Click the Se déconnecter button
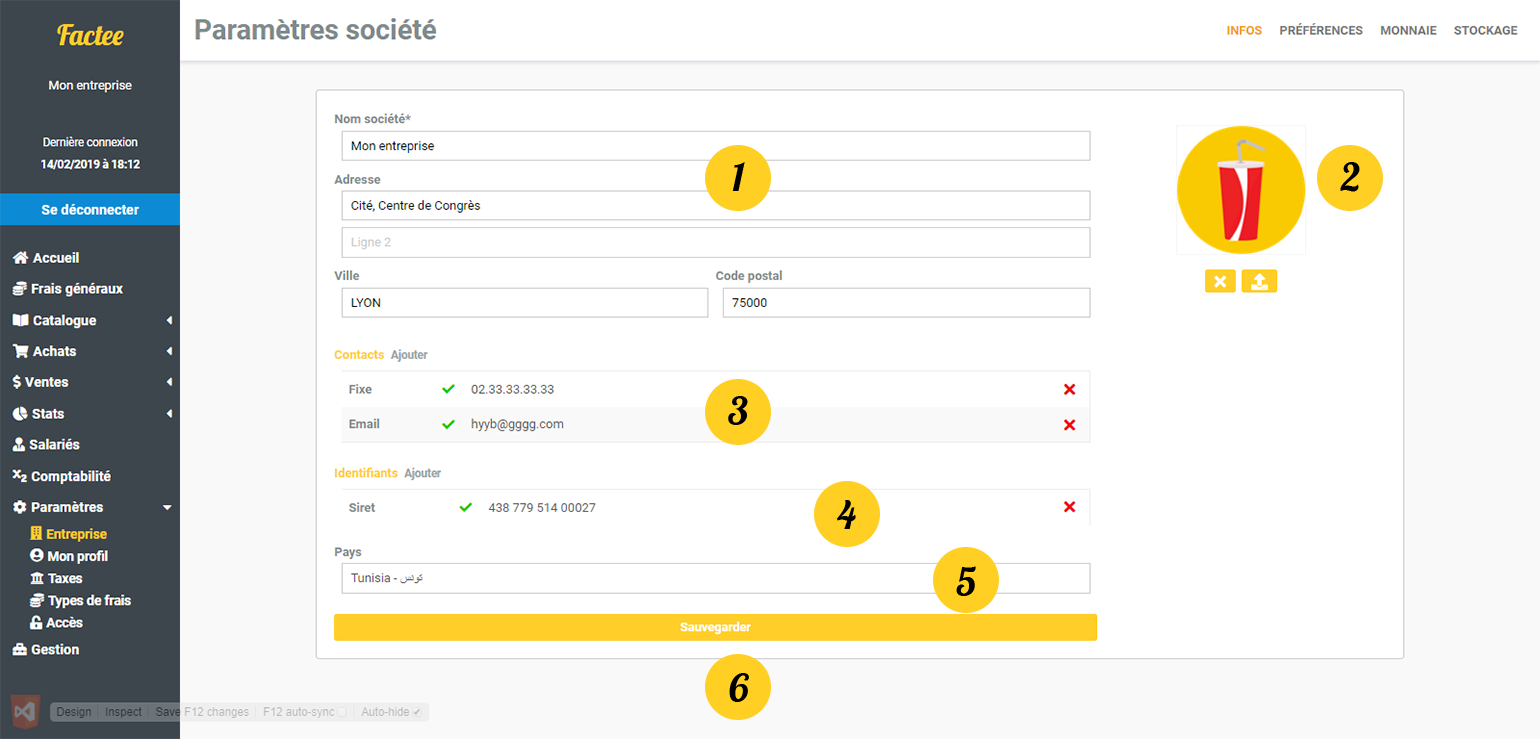This screenshot has width=1540, height=739. click(x=90, y=210)
